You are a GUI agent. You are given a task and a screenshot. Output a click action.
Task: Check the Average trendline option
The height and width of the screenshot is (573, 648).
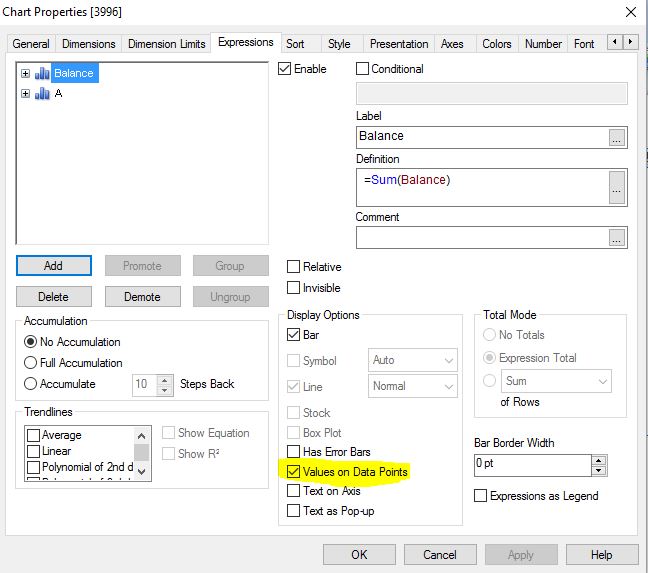pyautogui.click(x=33, y=435)
